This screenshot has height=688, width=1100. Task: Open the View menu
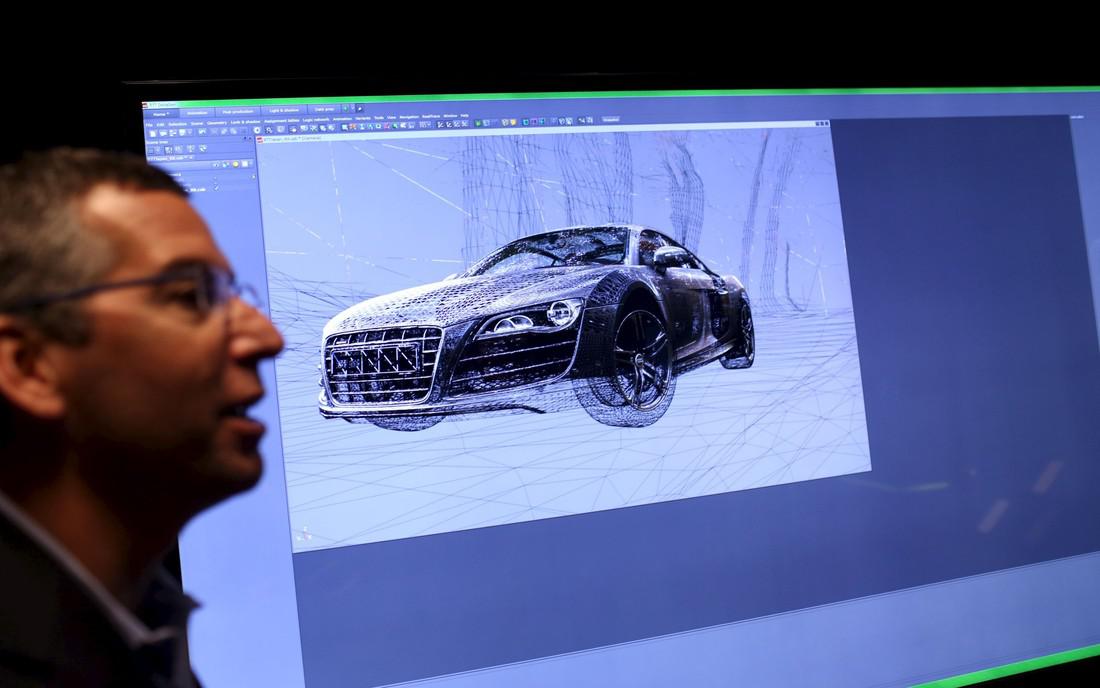click(x=391, y=118)
